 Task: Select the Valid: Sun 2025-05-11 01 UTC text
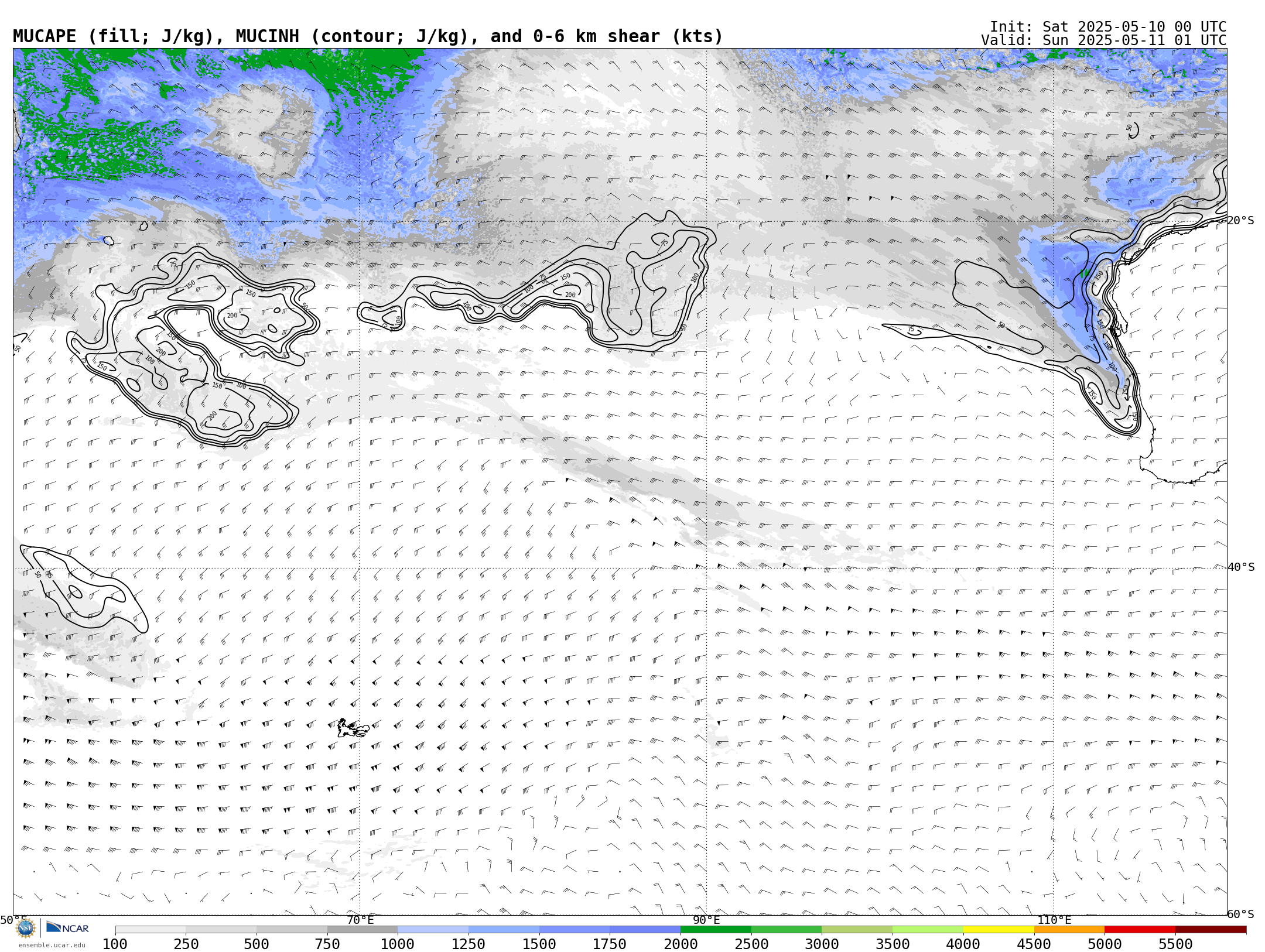[x=1104, y=40]
